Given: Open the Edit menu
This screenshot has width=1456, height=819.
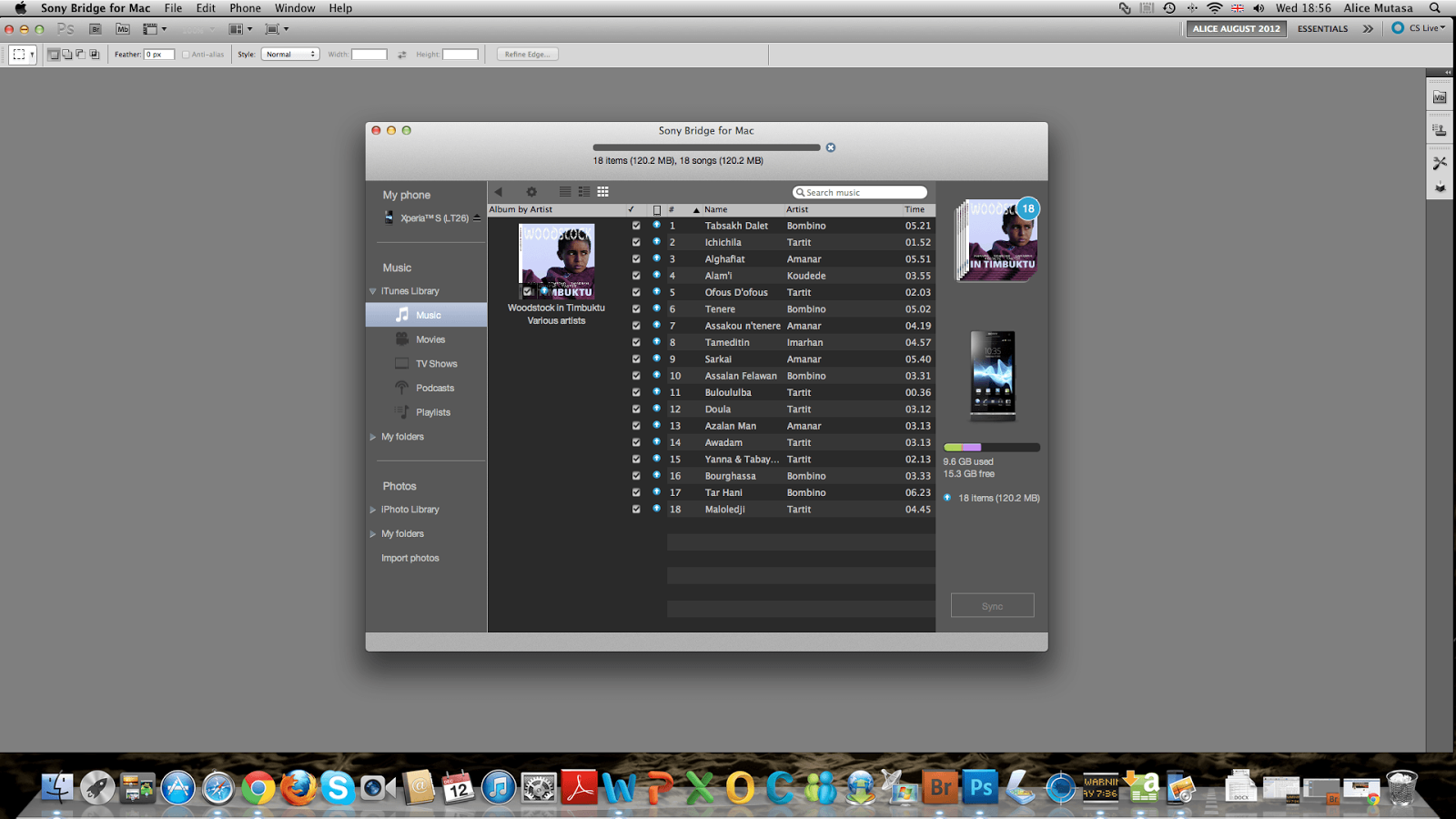Looking at the screenshot, I should click(207, 8).
